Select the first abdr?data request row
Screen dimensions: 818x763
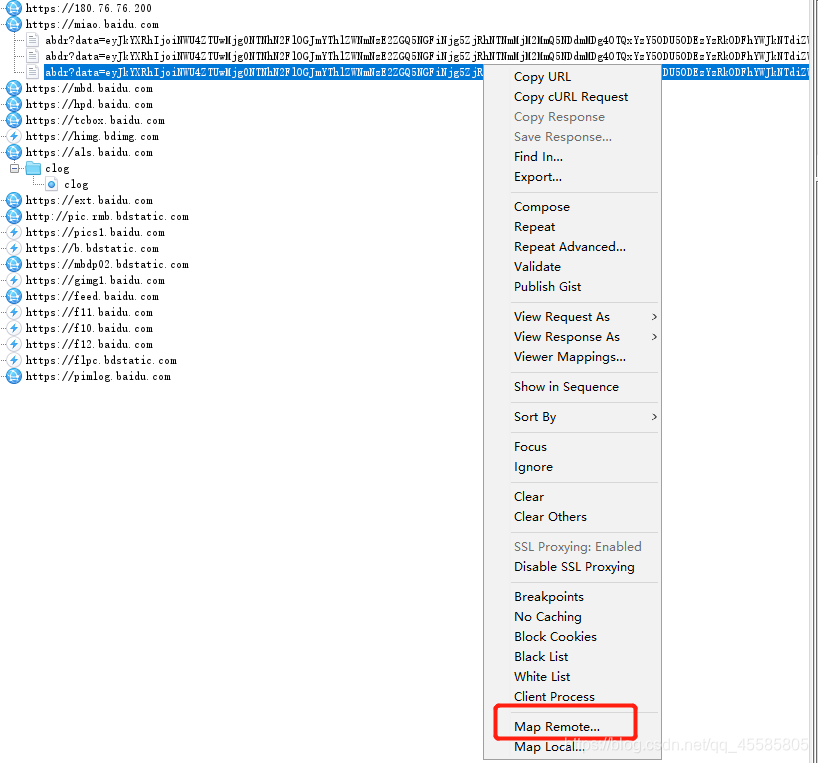(x=427, y=40)
